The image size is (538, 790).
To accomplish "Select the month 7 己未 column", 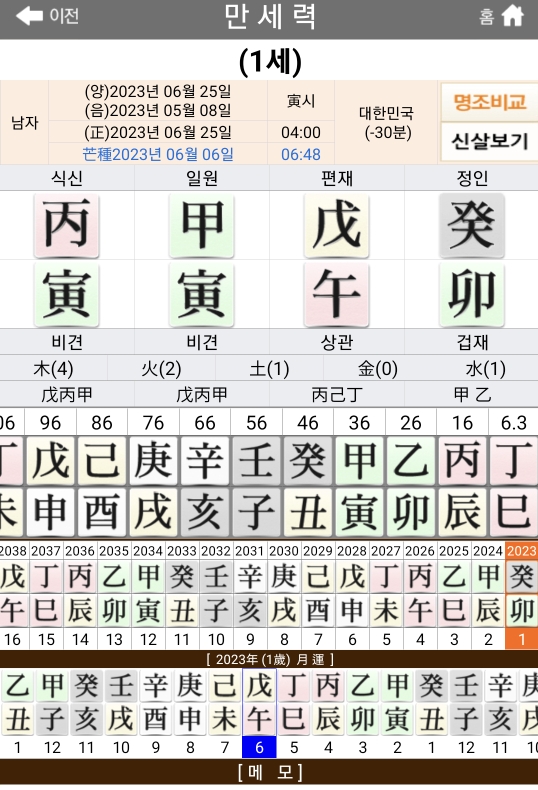I will coord(225,713).
